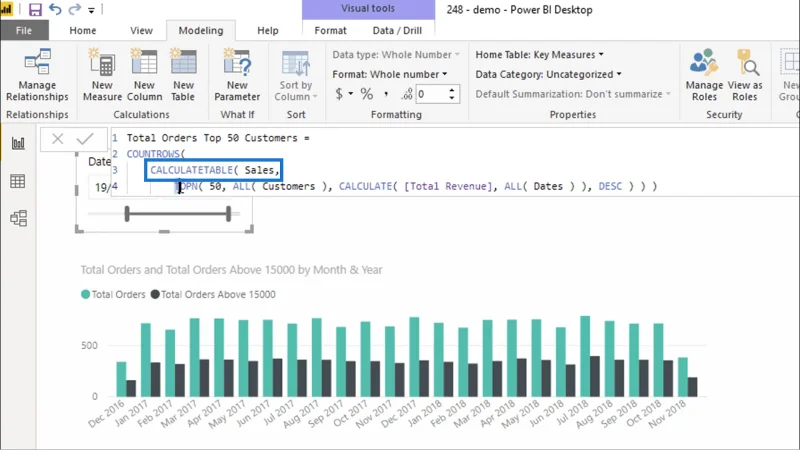Open the Home Table: Key Measures dropdown

tap(539, 55)
